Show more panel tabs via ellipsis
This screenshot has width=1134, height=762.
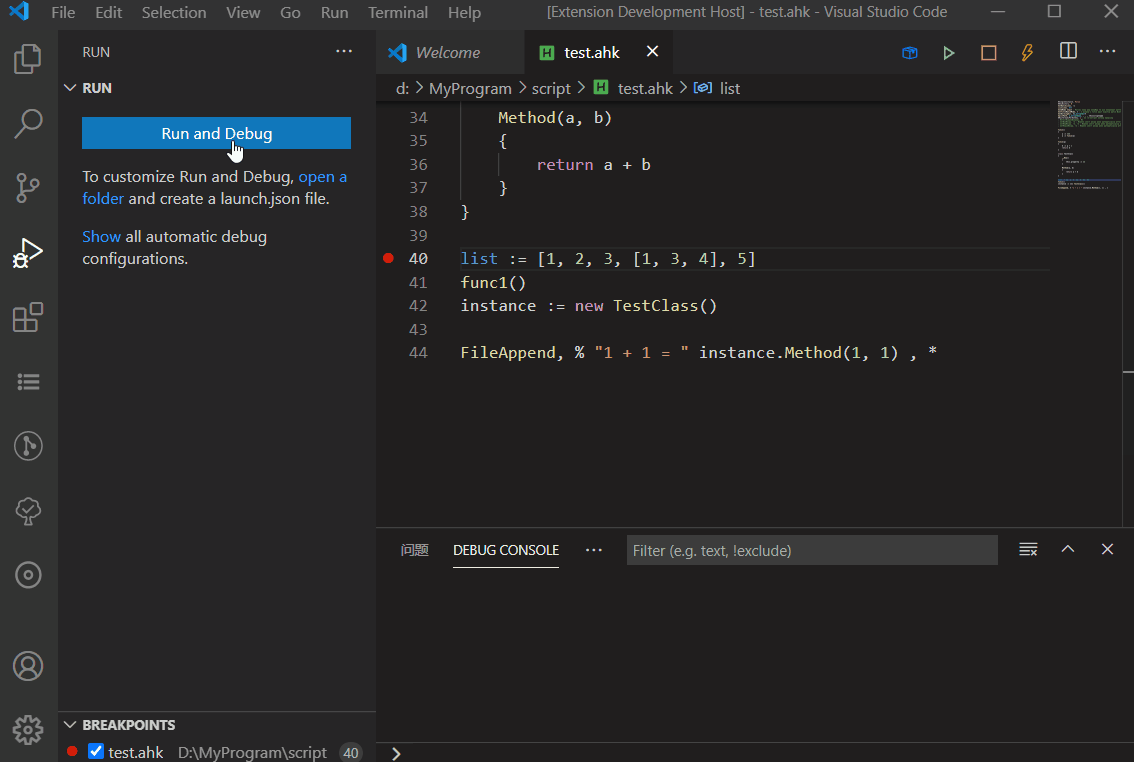[594, 550]
